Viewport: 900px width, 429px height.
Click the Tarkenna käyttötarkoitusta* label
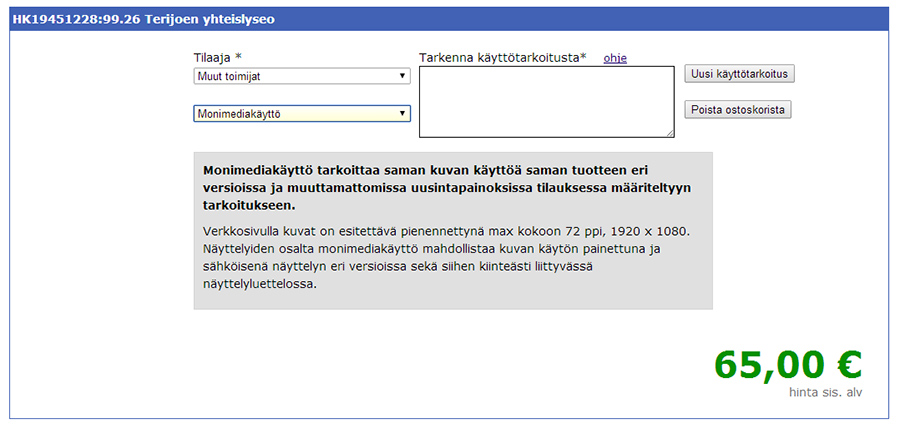coord(503,57)
